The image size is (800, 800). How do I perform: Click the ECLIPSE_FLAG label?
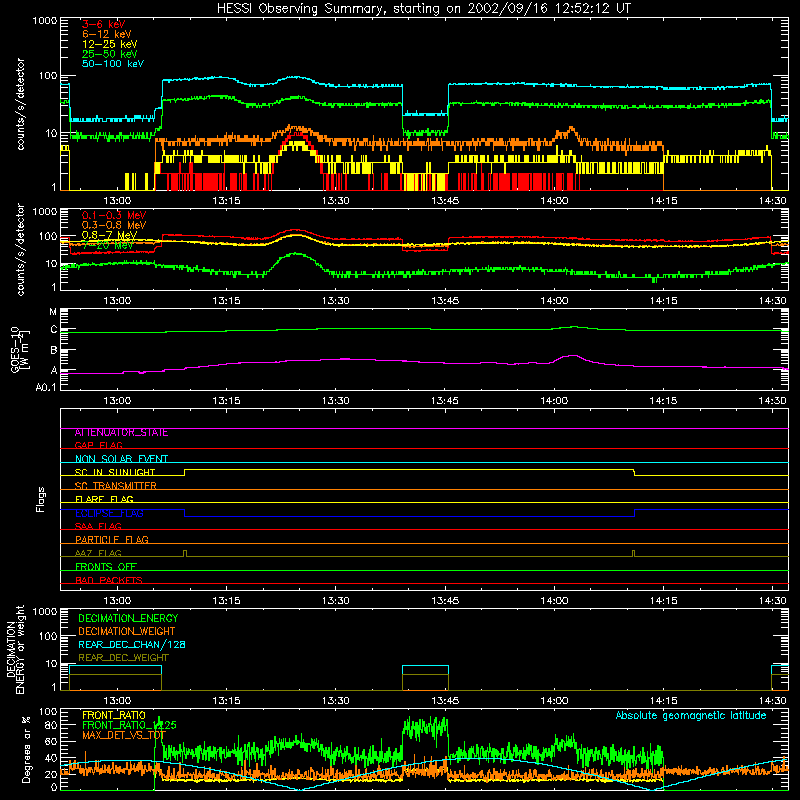point(109,513)
